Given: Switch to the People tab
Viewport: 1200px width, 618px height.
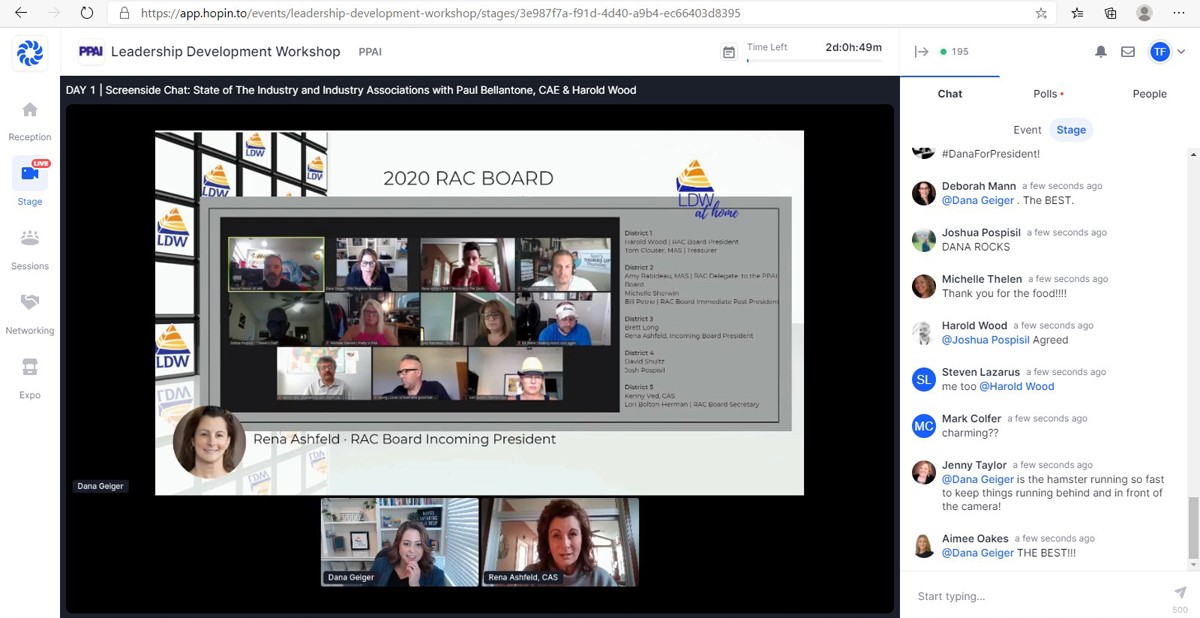Looking at the screenshot, I should pos(1149,94).
